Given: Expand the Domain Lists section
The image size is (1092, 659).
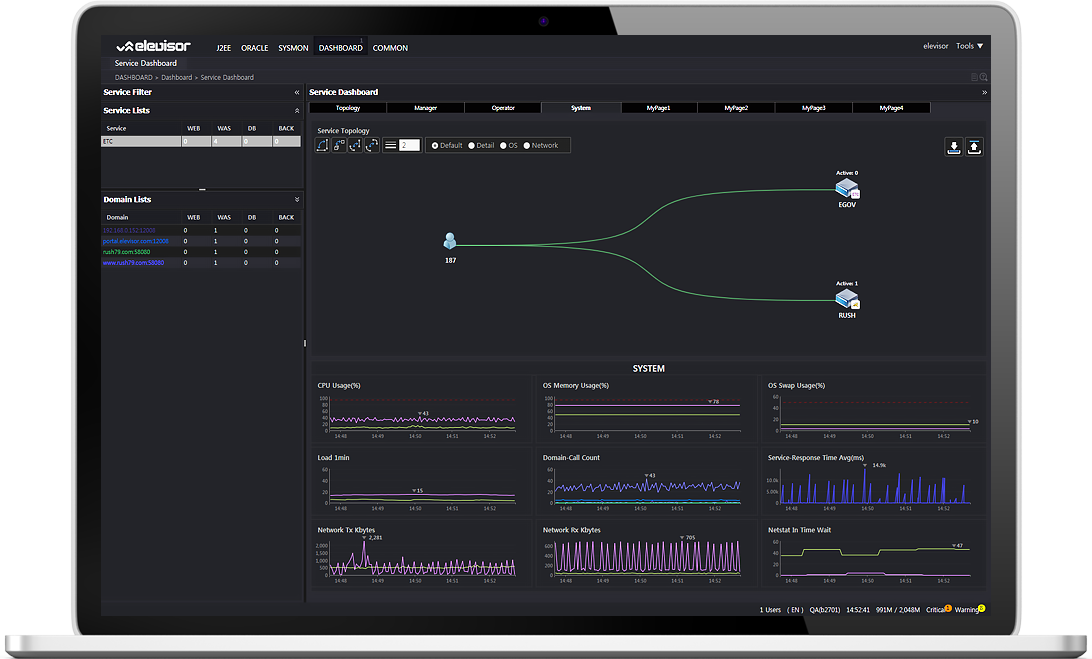Looking at the screenshot, I should 297,199.
